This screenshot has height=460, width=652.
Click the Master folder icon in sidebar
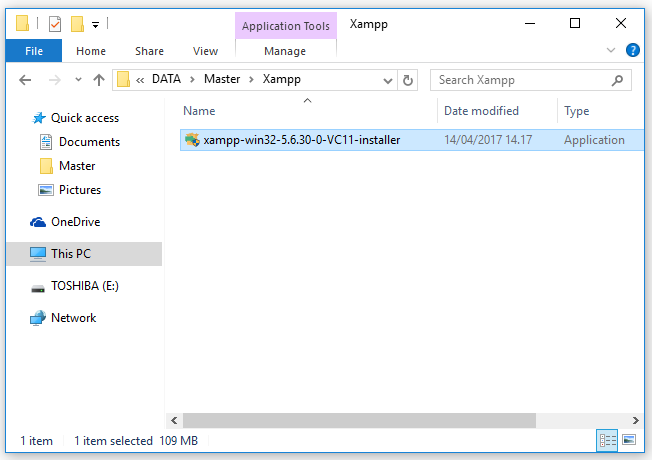pyautogui.click(x=46, y=166)
